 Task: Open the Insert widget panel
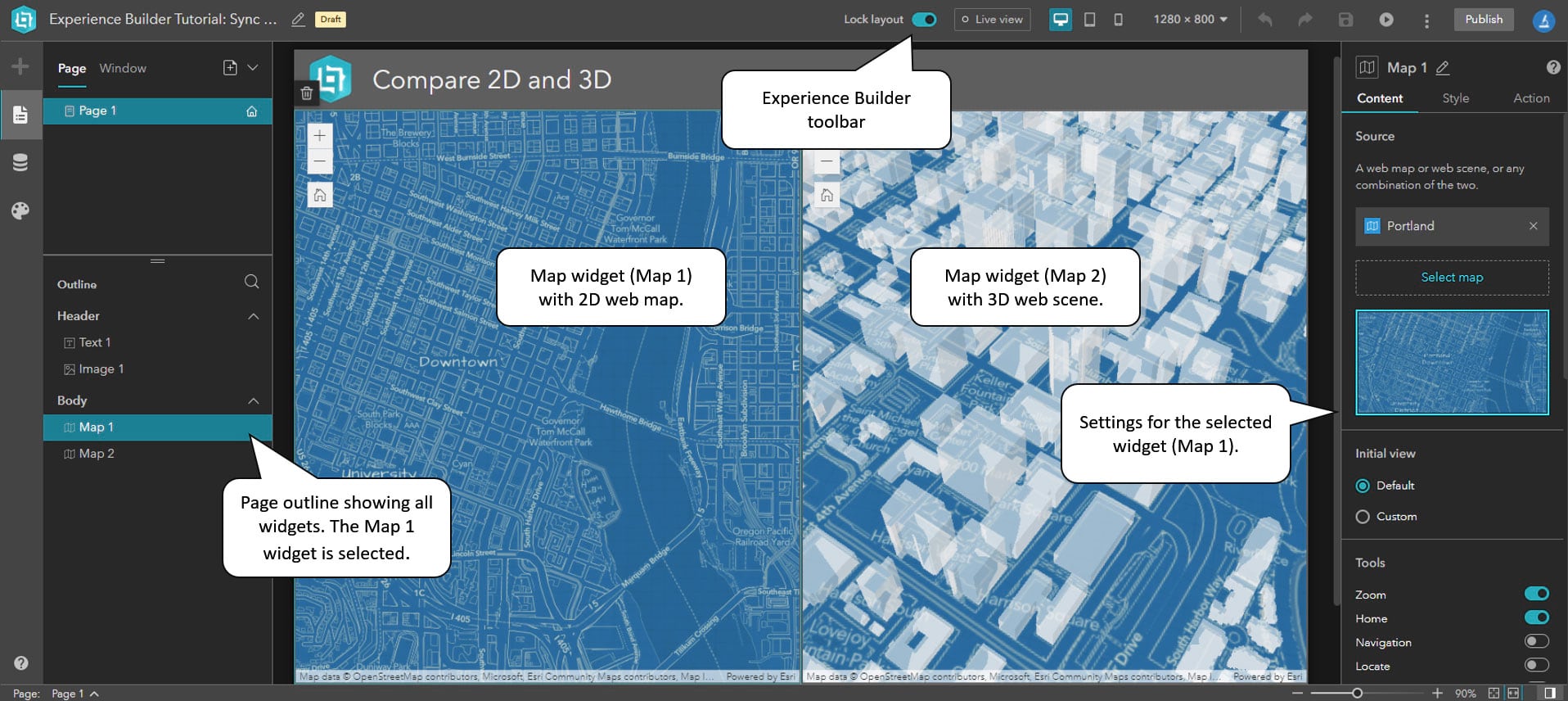click(20, 66)
